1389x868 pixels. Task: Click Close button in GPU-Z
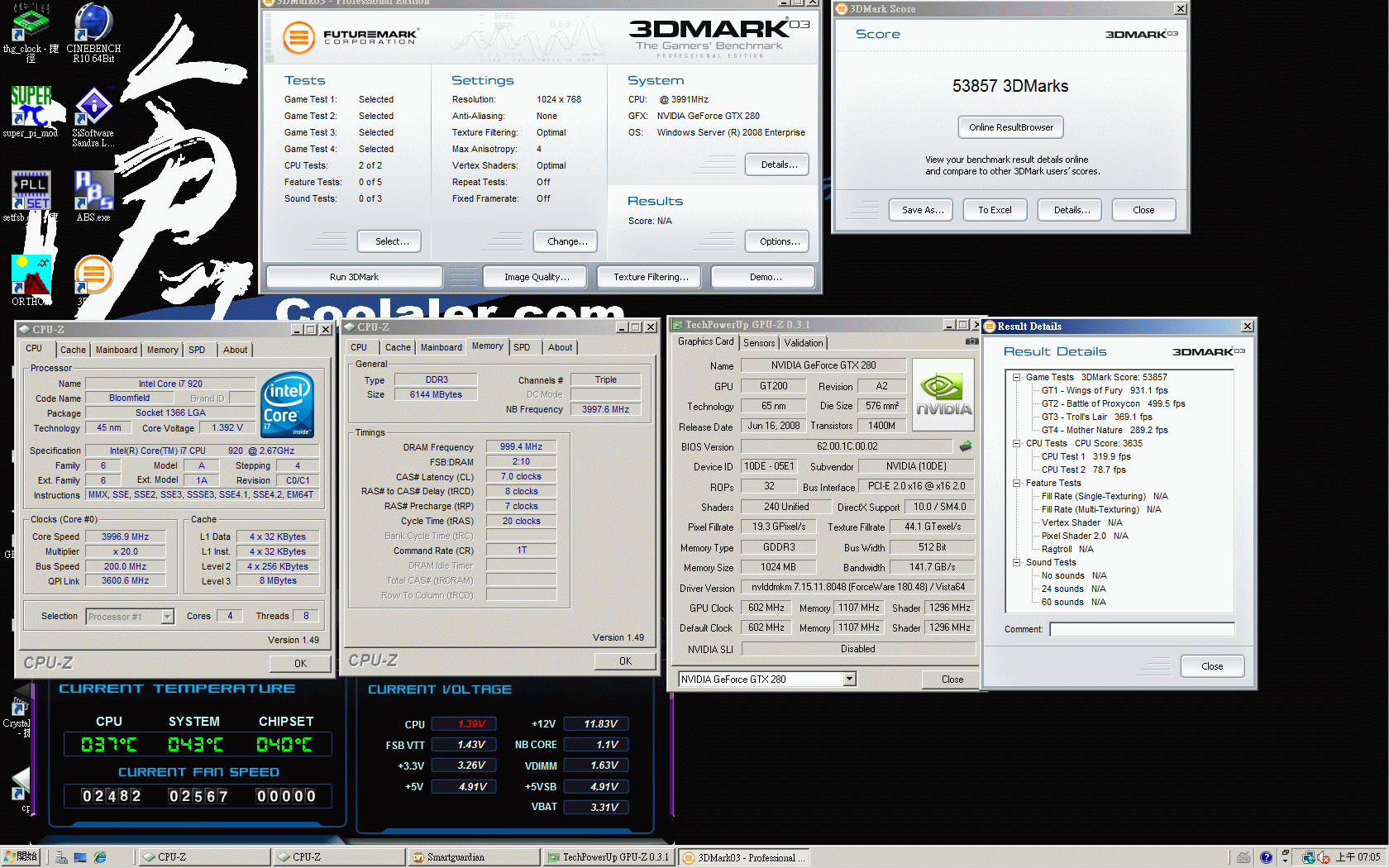point(952,679)
